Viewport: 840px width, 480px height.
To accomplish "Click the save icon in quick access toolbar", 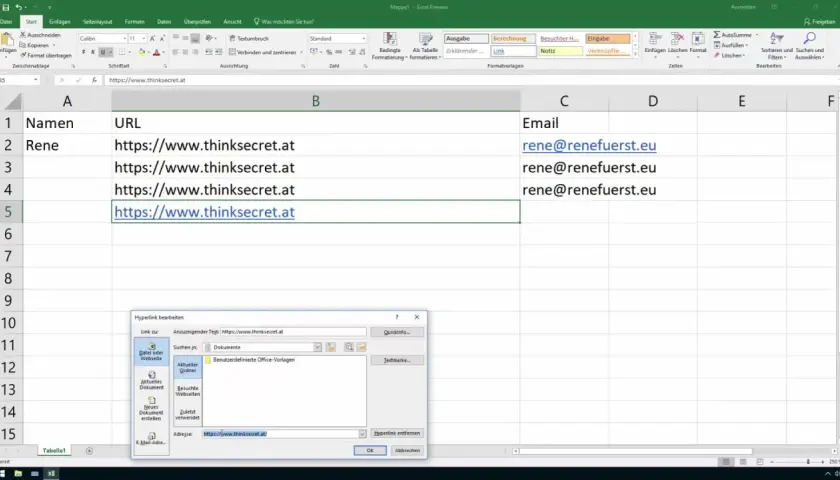I will click(6, 7).
